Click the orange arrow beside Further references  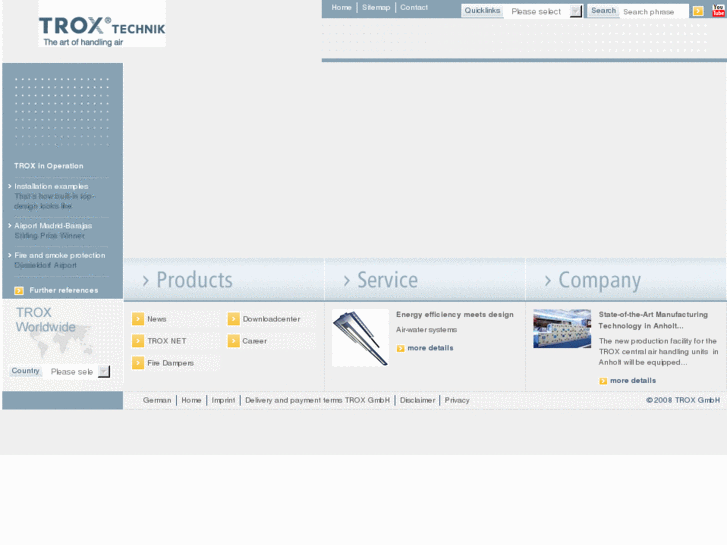(19, 291)
